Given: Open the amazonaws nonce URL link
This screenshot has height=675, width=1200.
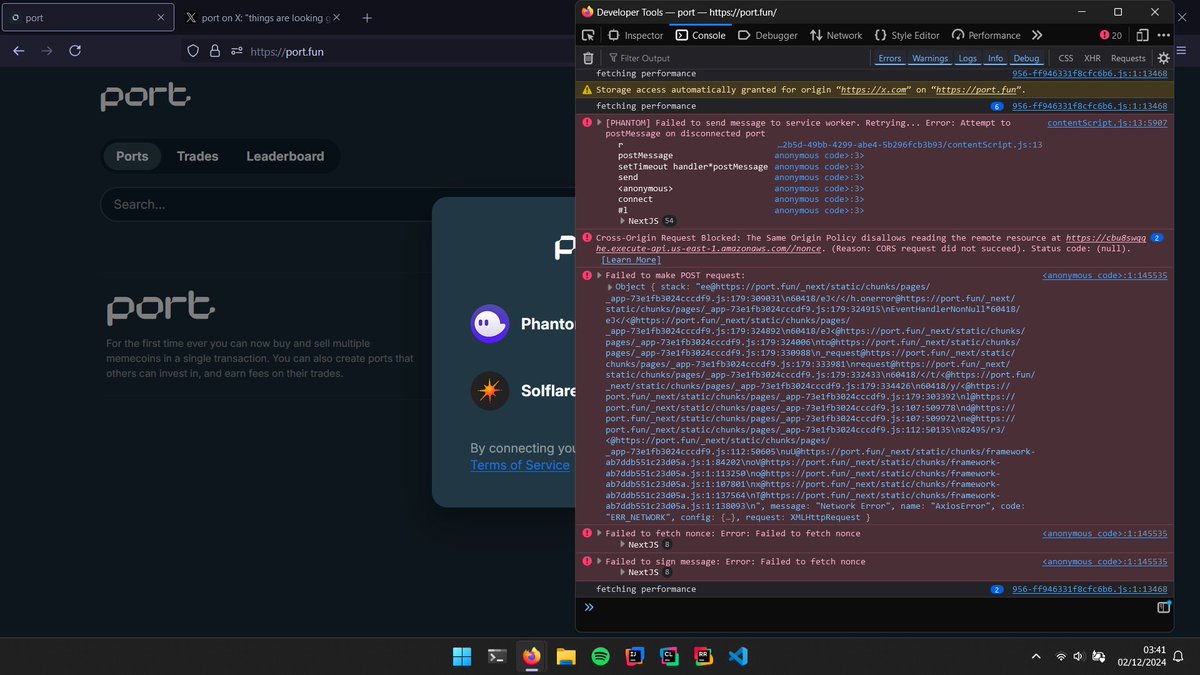Looking at the screenshot, I should (870, 243).
